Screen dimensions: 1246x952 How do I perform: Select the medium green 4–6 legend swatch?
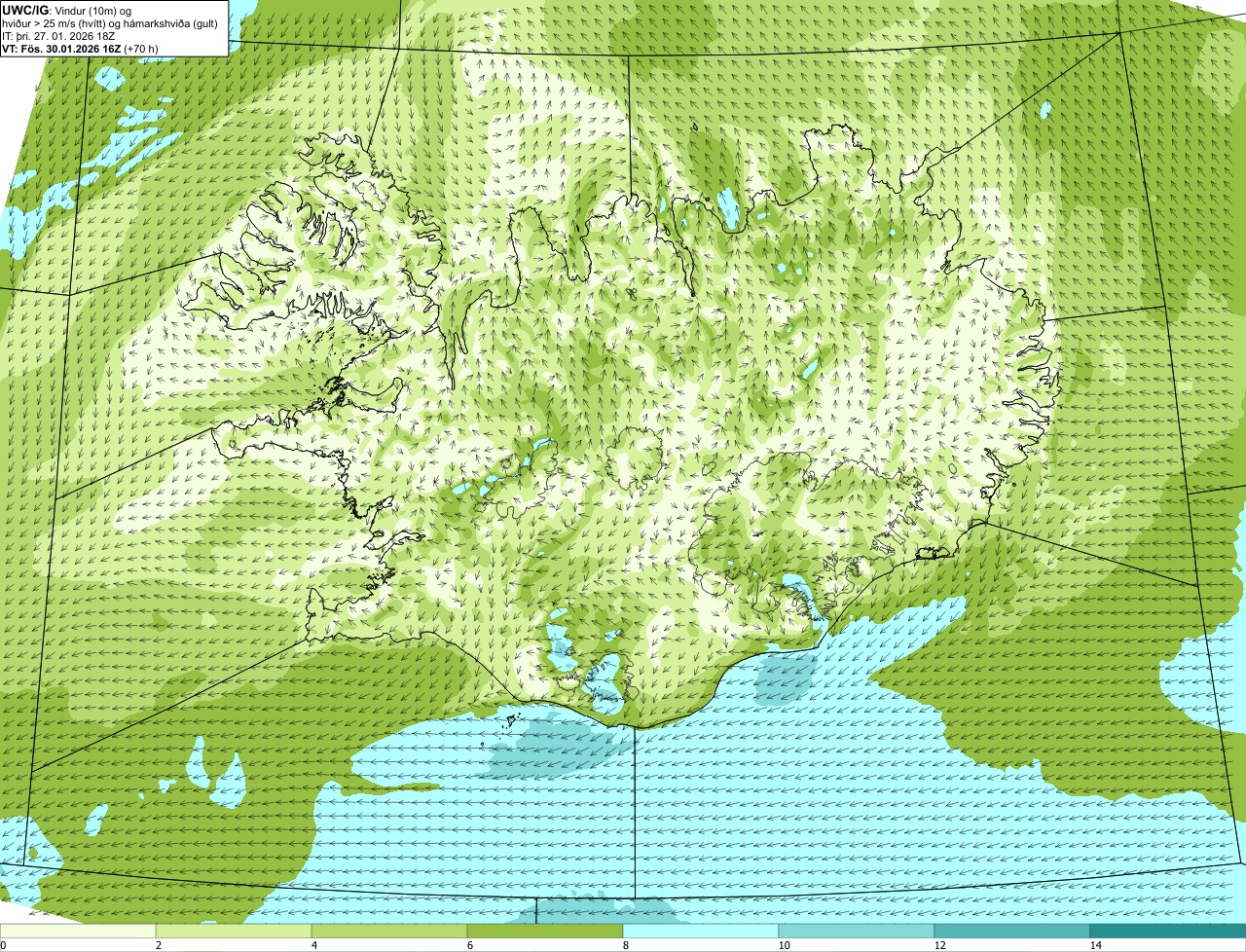[x=389, y=931]
